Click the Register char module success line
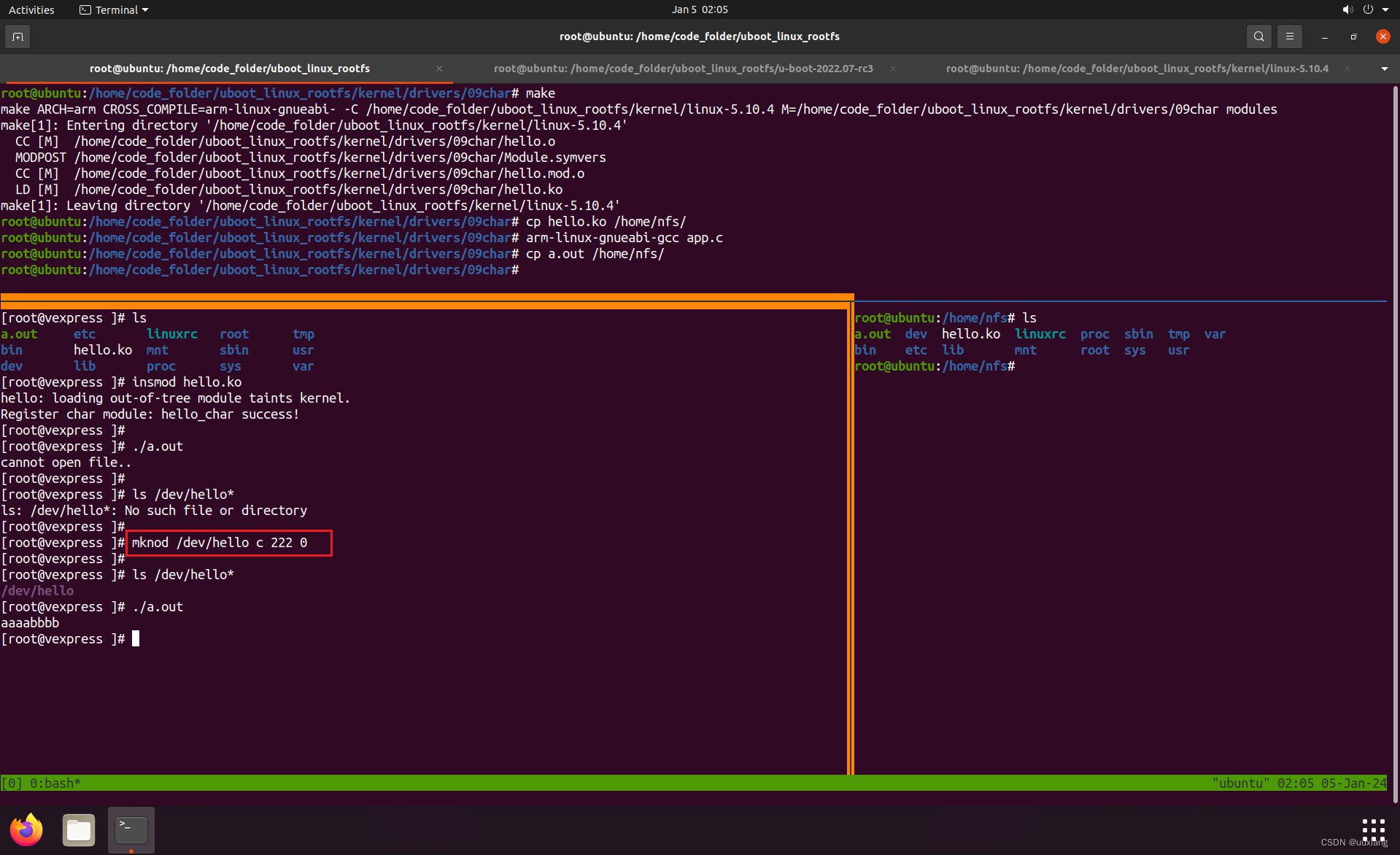The width and height of the screenshot is (1400, 855). [x=150, y=414]
